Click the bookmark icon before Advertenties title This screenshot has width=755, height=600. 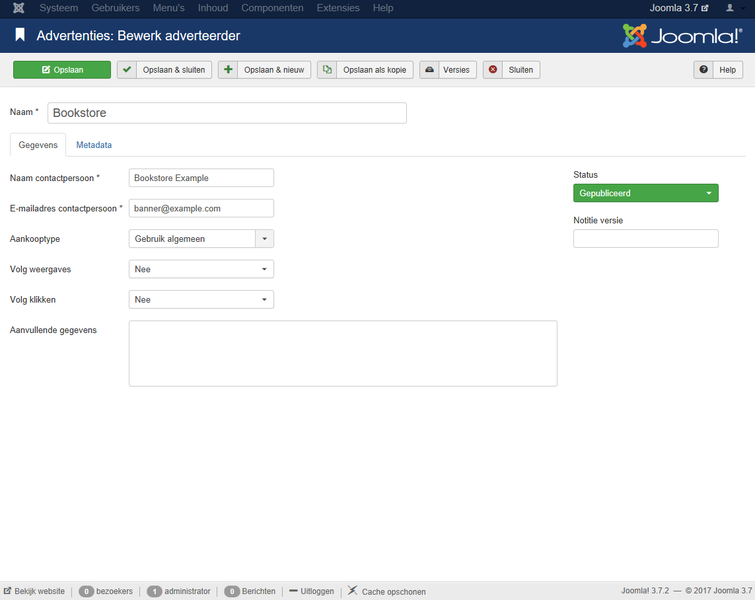click(x=20, y=35)
